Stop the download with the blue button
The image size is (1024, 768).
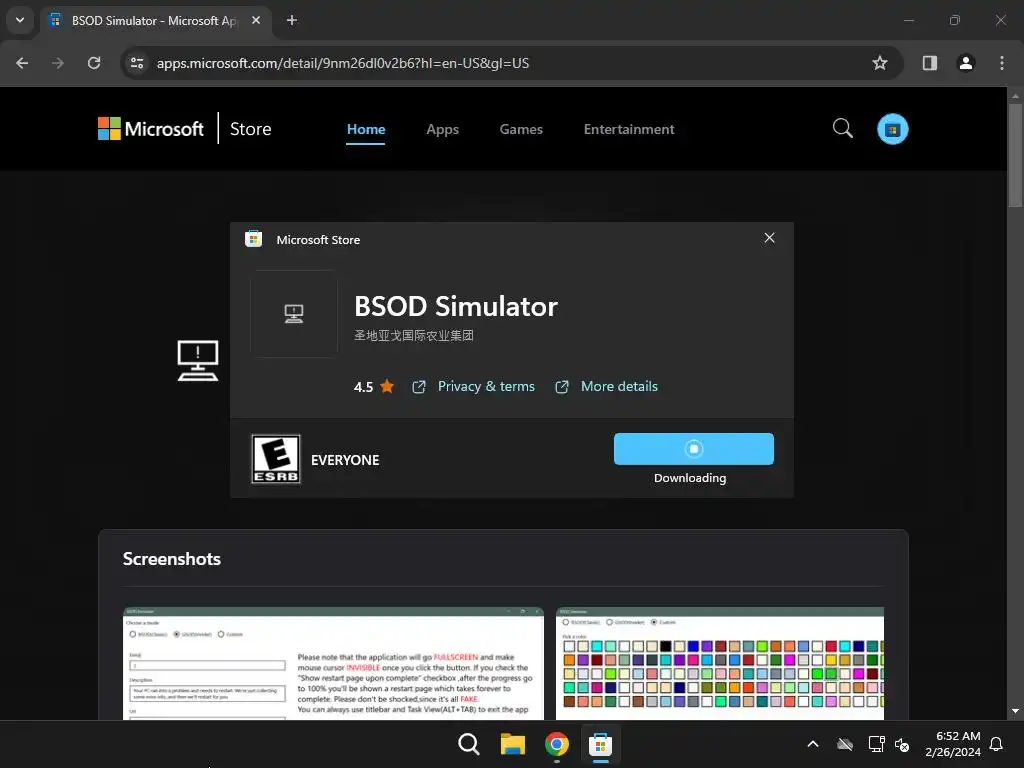[x=694, y=449]
